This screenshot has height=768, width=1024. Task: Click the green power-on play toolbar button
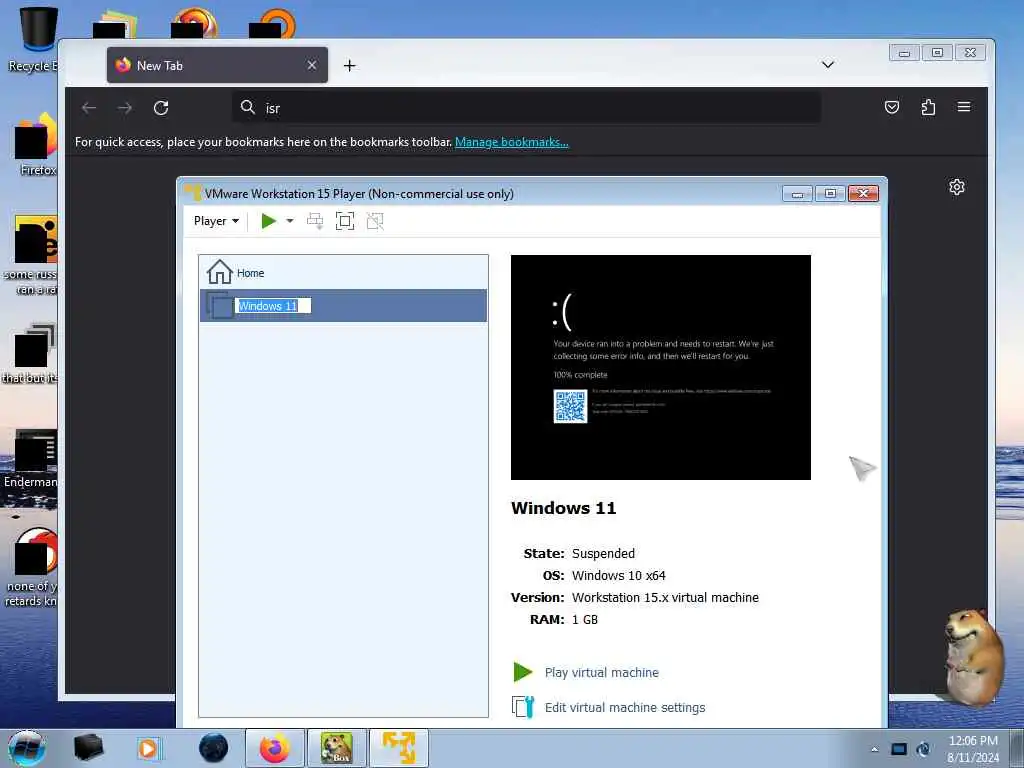[268, 221]
